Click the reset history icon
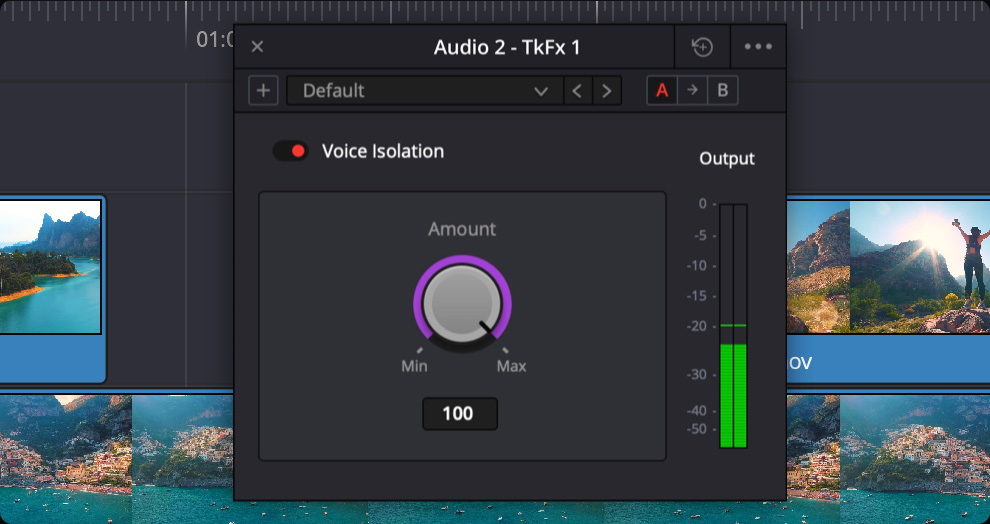The height and width of the screenshot is (524, 990). [x=702, y=47]
